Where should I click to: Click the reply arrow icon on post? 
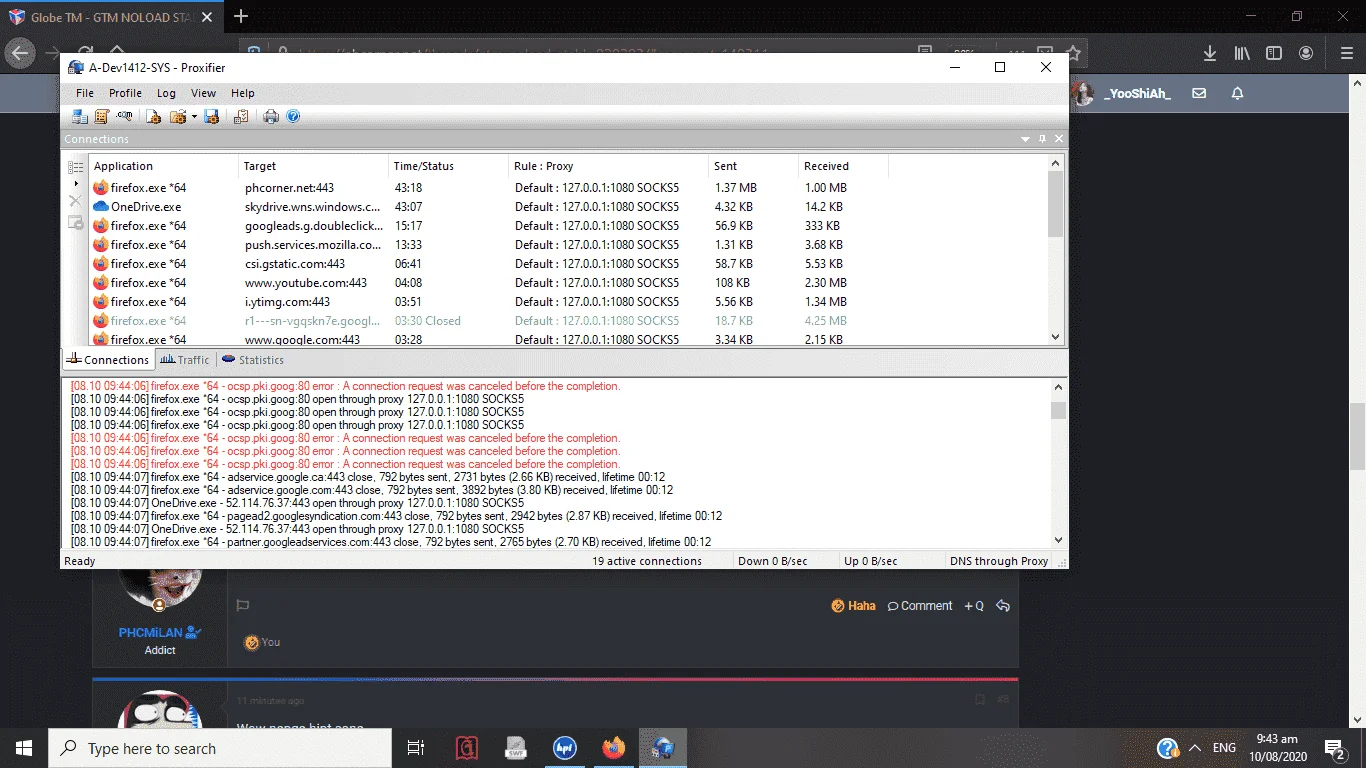pos(1003,606)
